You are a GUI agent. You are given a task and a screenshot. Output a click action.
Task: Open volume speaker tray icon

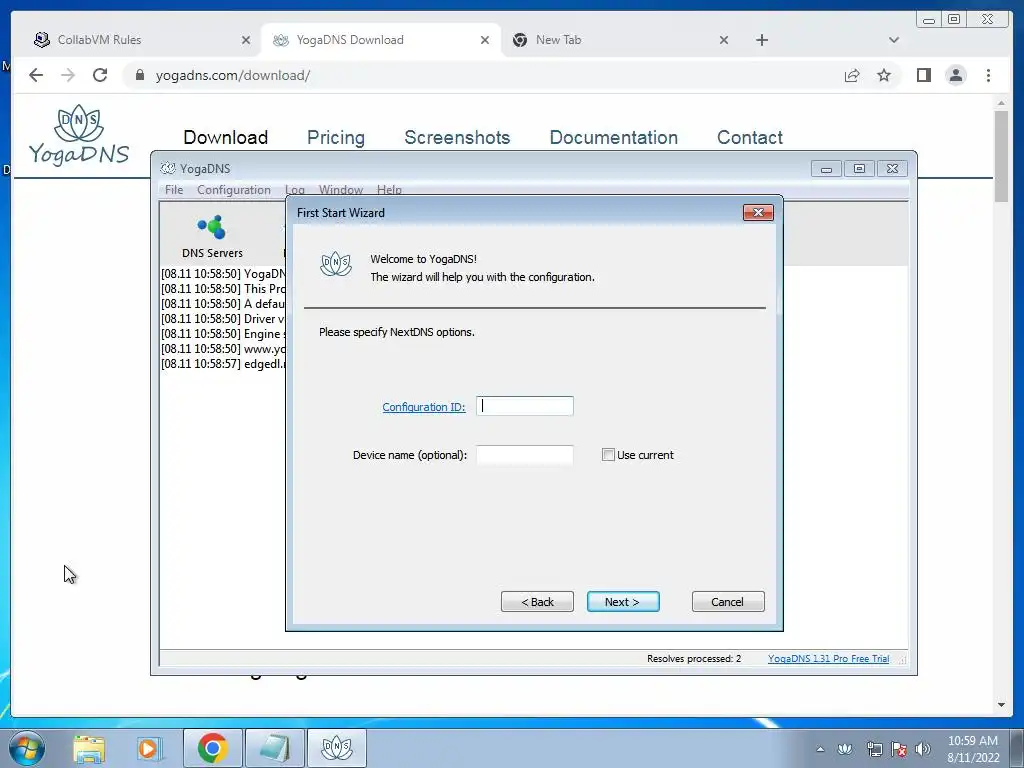tap(923, 749)
